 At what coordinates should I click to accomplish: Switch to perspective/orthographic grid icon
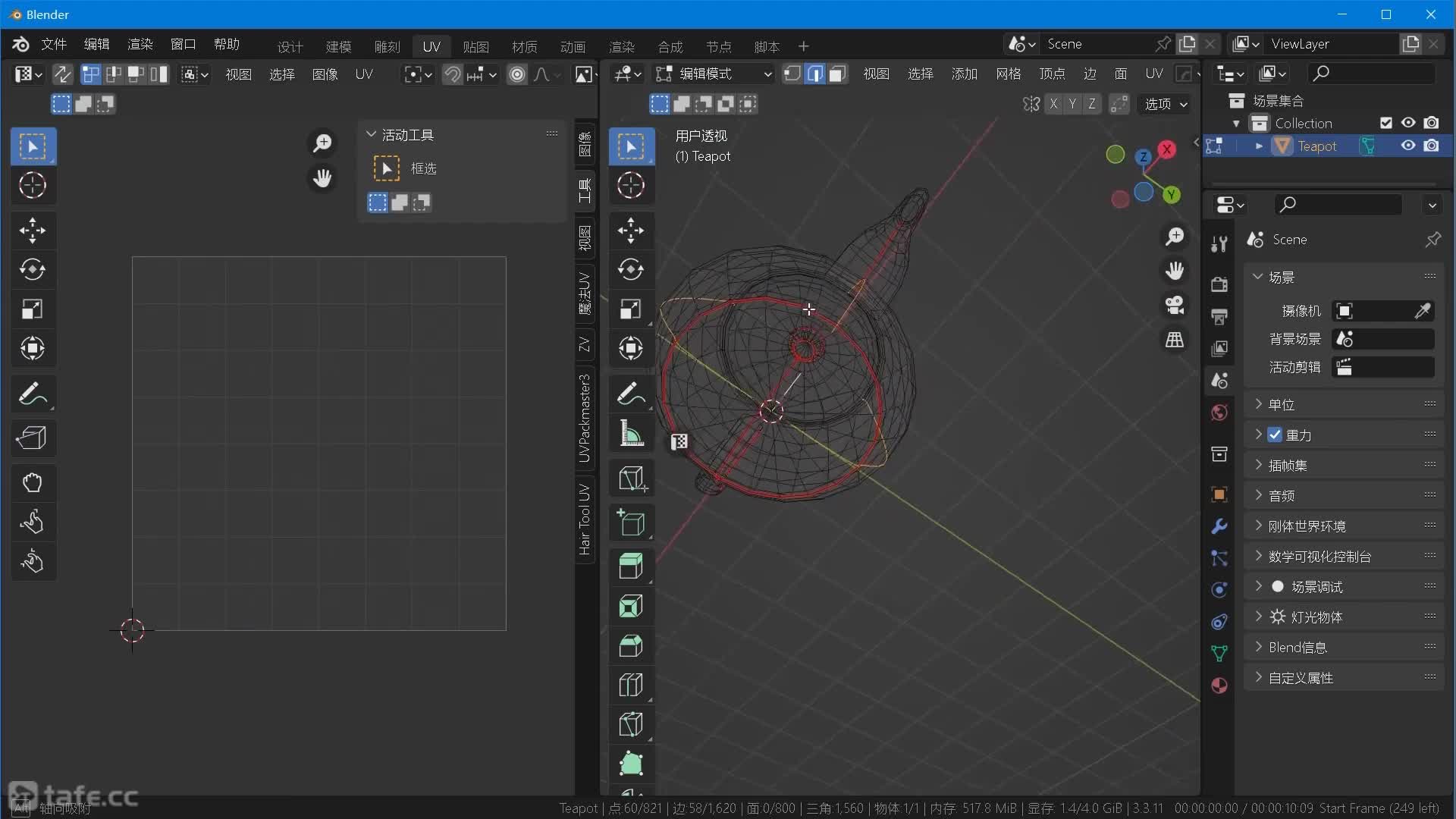tap(1175, 340)
